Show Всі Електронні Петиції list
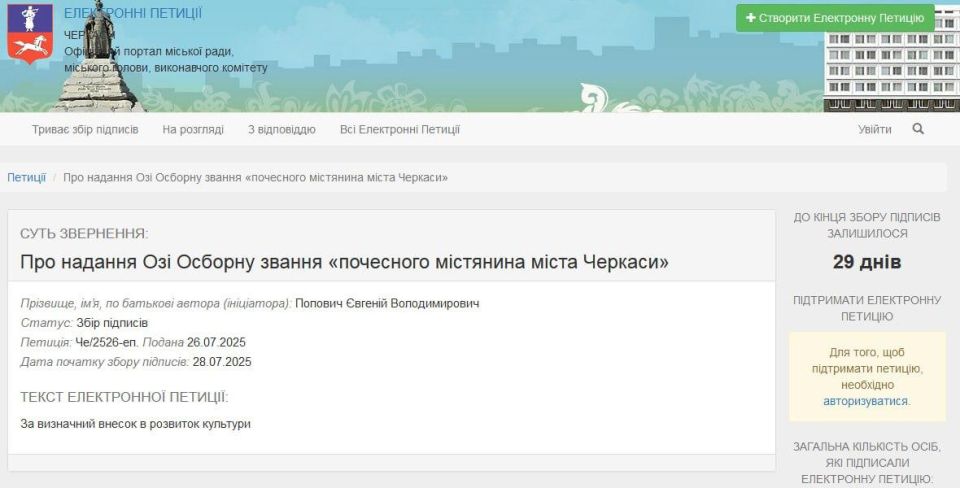The image size is (960, 488). [399, 129]
